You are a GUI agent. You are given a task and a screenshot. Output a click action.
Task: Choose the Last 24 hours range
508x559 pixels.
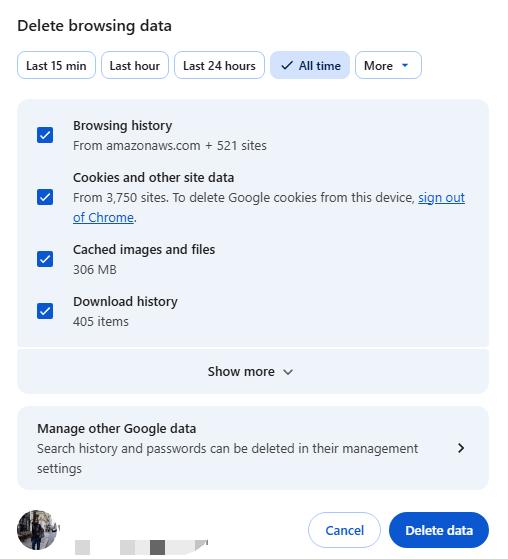click(x=219, y=65)
